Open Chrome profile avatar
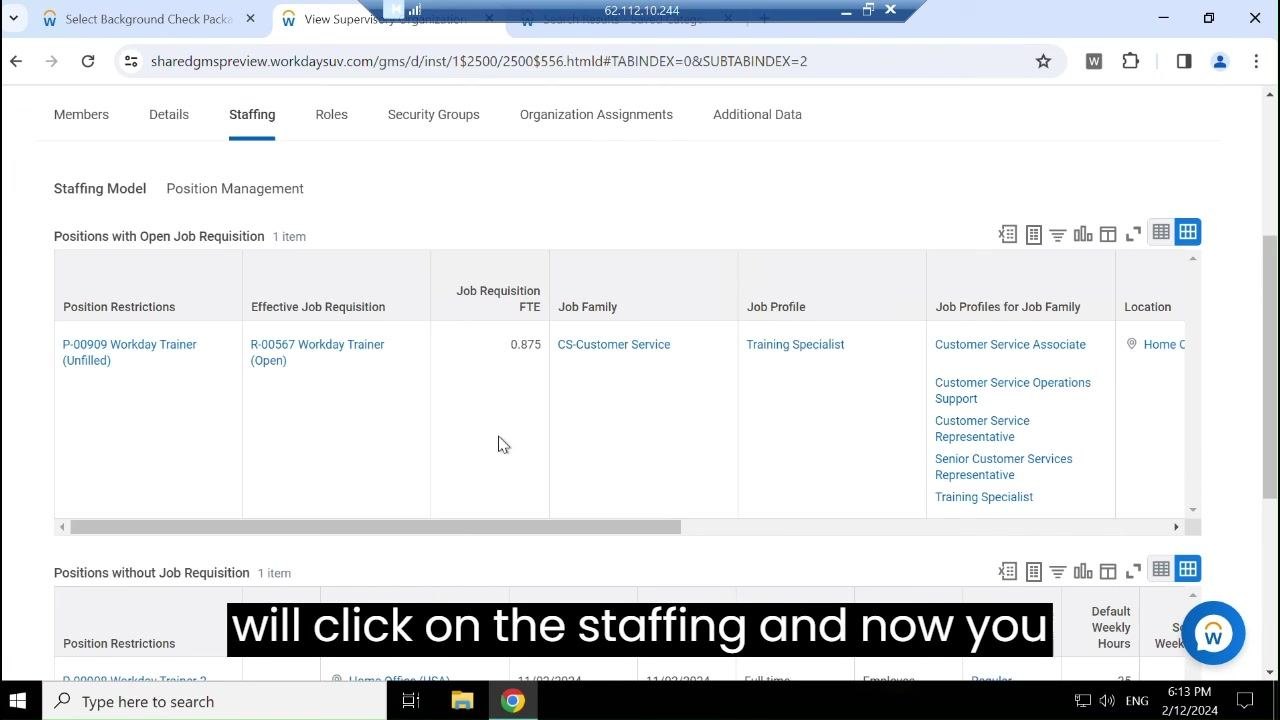The width and height of the screenshot is (1280, 720). (x=1220, y=61)
